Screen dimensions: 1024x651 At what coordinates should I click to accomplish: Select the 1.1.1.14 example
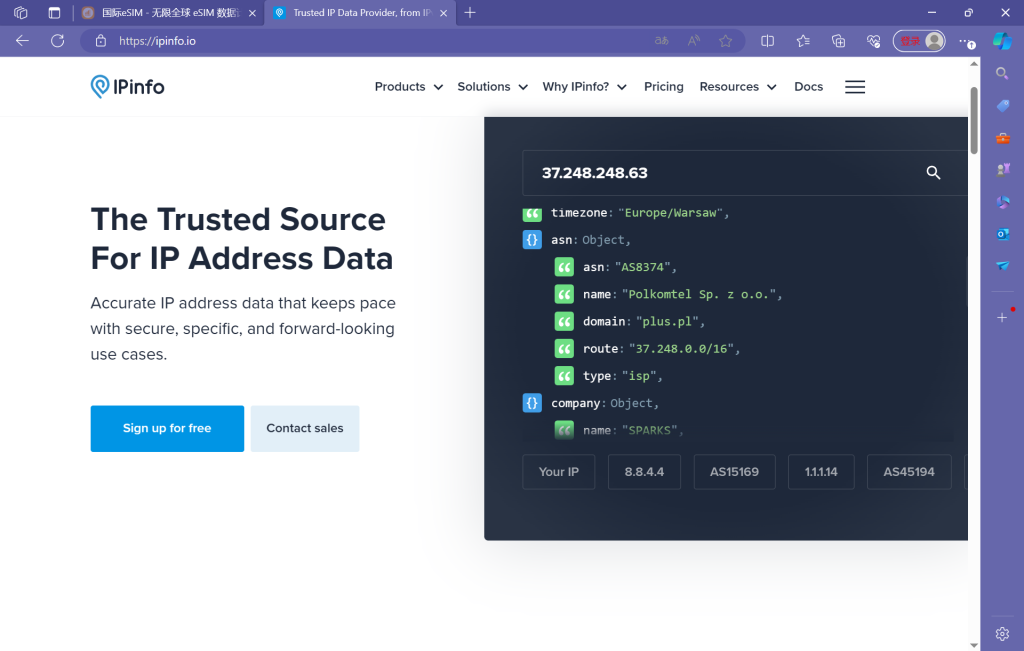click(x=821, y=471)
